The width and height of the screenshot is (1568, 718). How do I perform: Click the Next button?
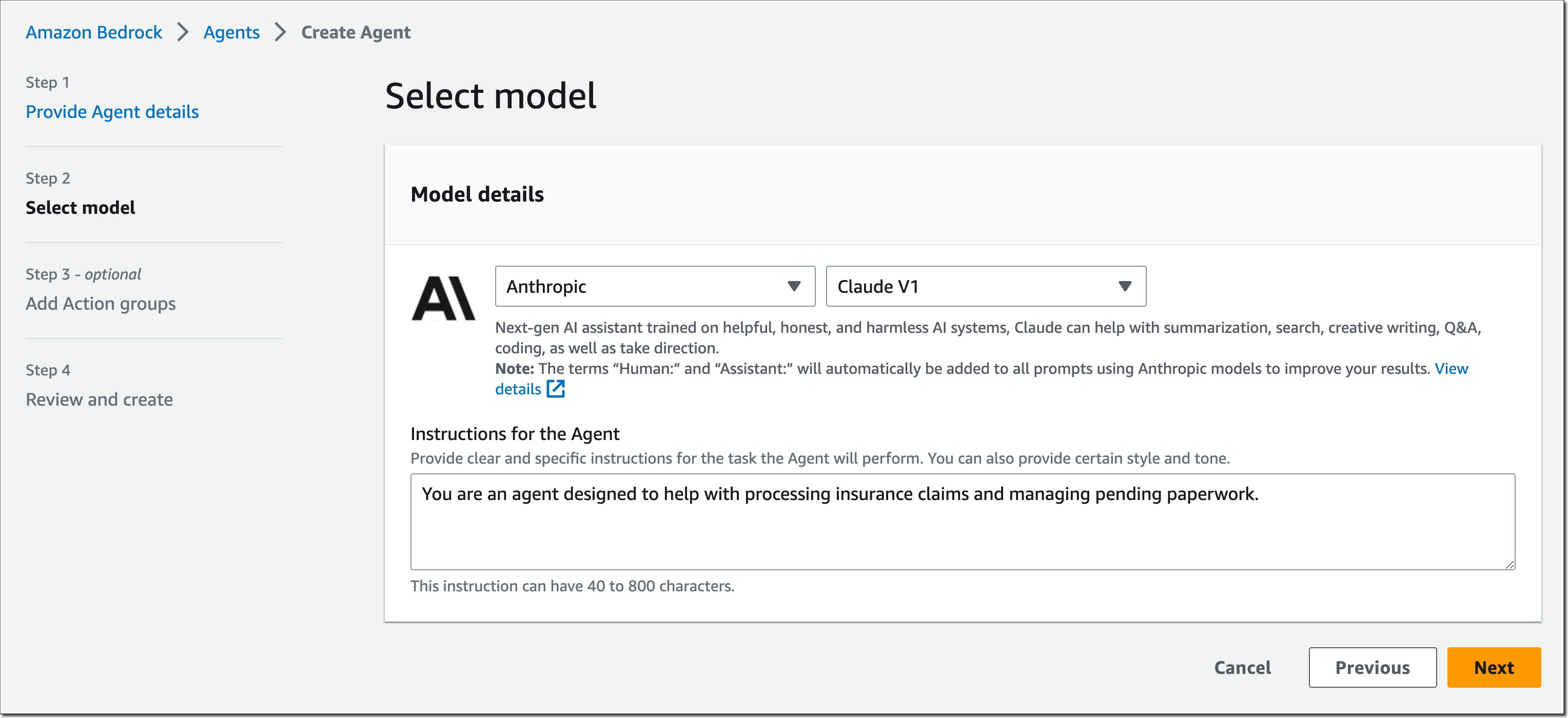1494,667
